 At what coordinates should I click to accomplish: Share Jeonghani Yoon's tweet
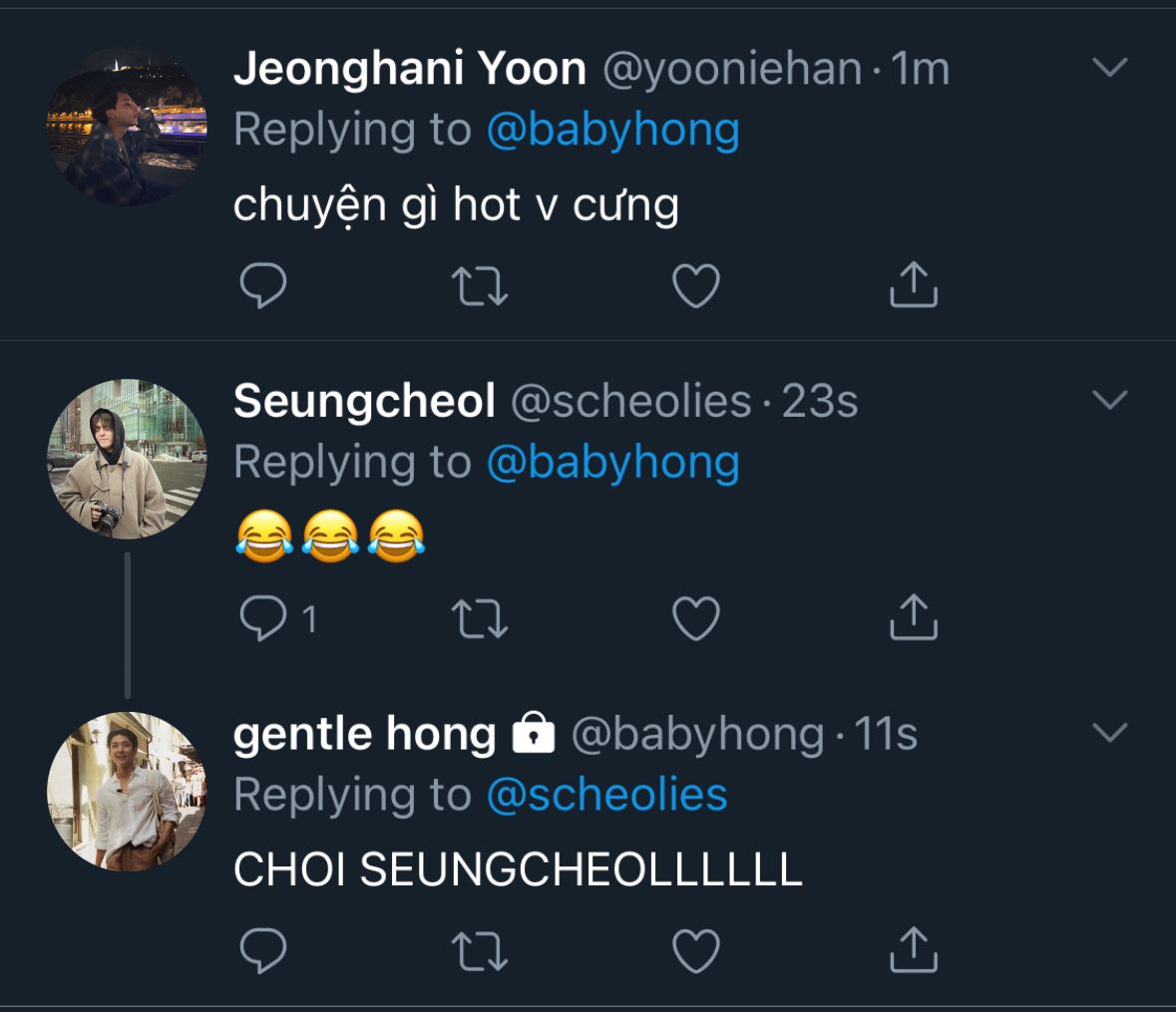913,285
